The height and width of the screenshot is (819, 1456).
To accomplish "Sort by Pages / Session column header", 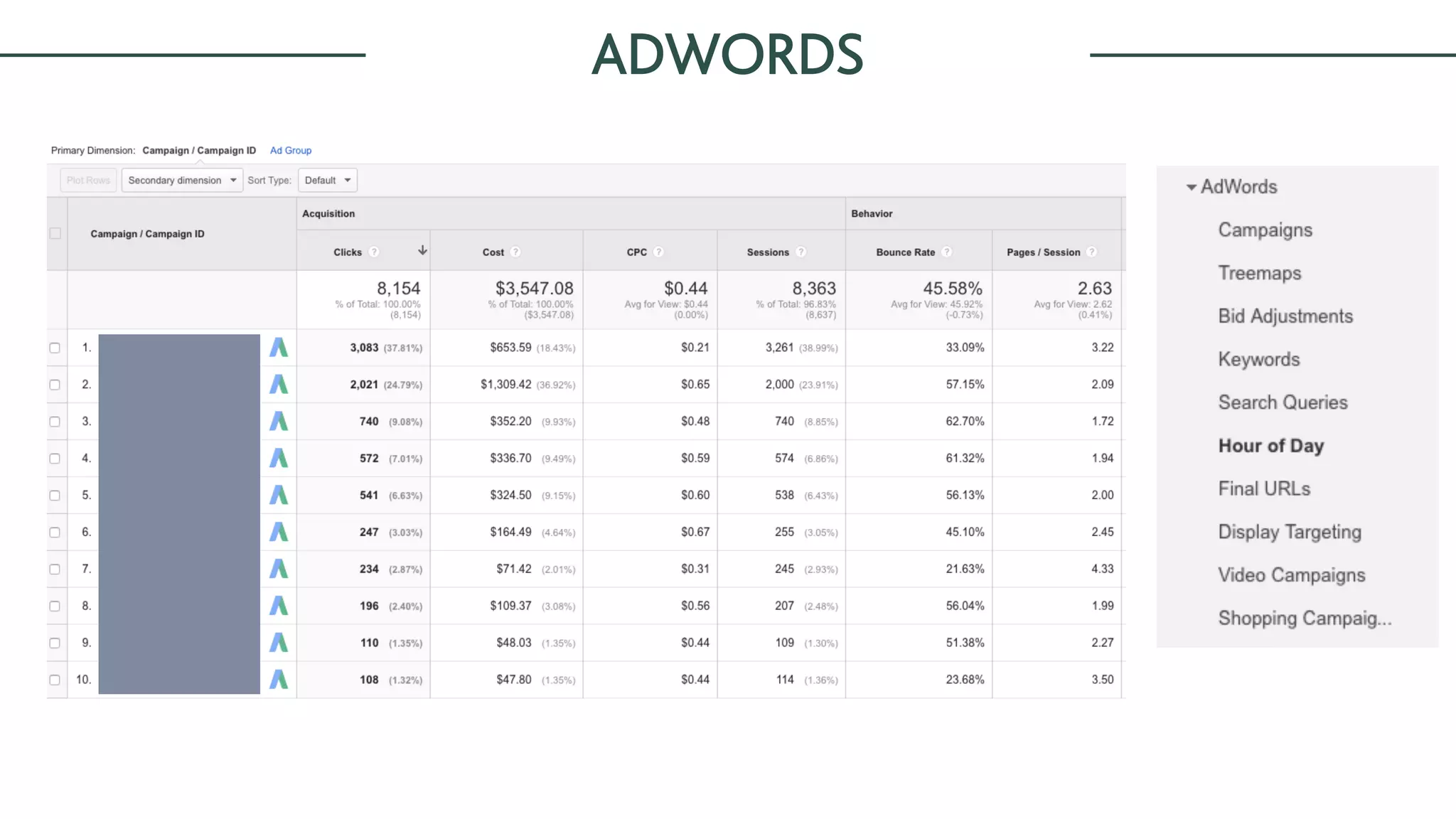I will click(1043, 252).
